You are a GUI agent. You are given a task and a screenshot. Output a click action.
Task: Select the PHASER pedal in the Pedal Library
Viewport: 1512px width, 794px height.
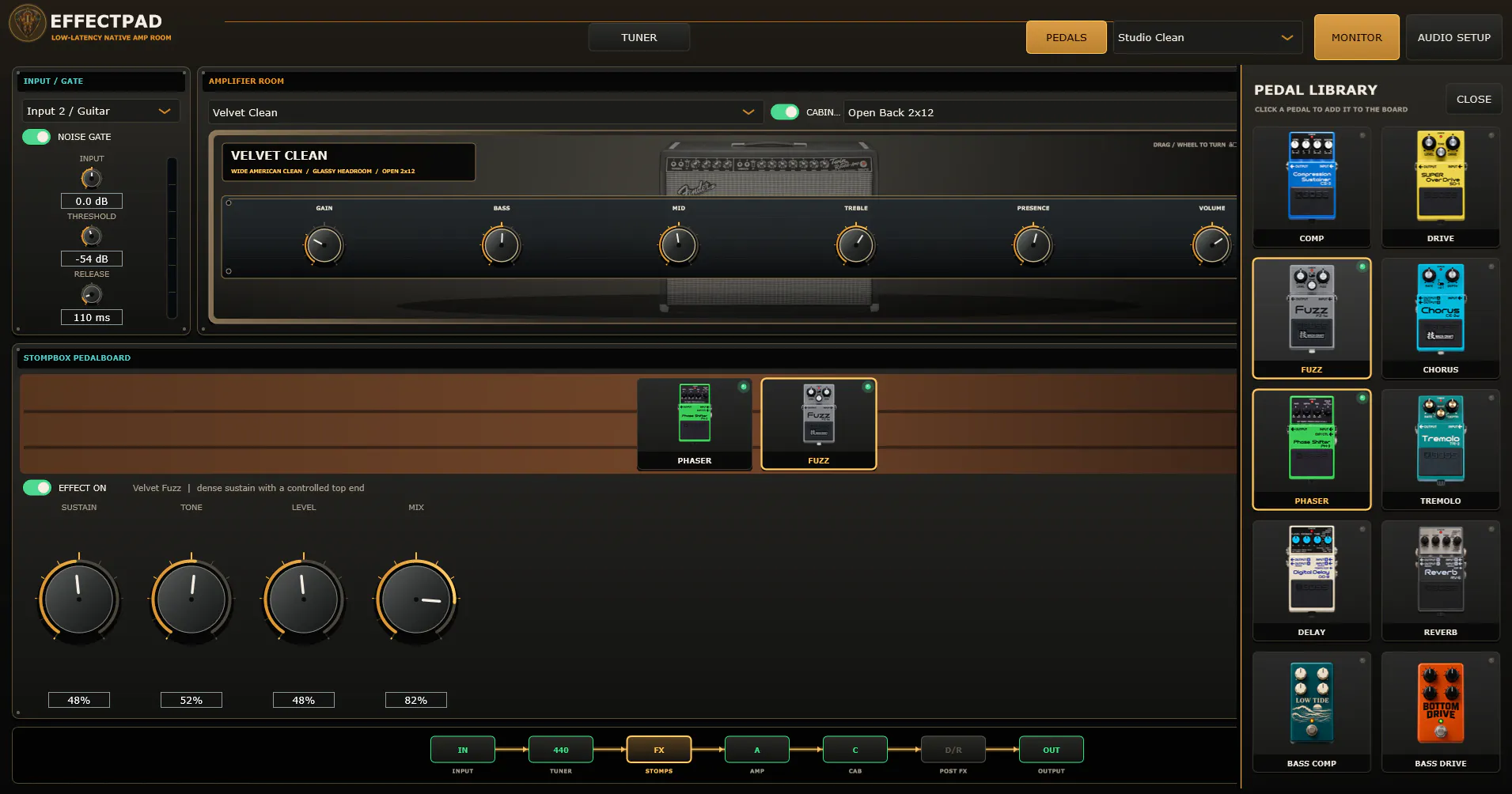pyautogui.click(x=1311, y=449)
